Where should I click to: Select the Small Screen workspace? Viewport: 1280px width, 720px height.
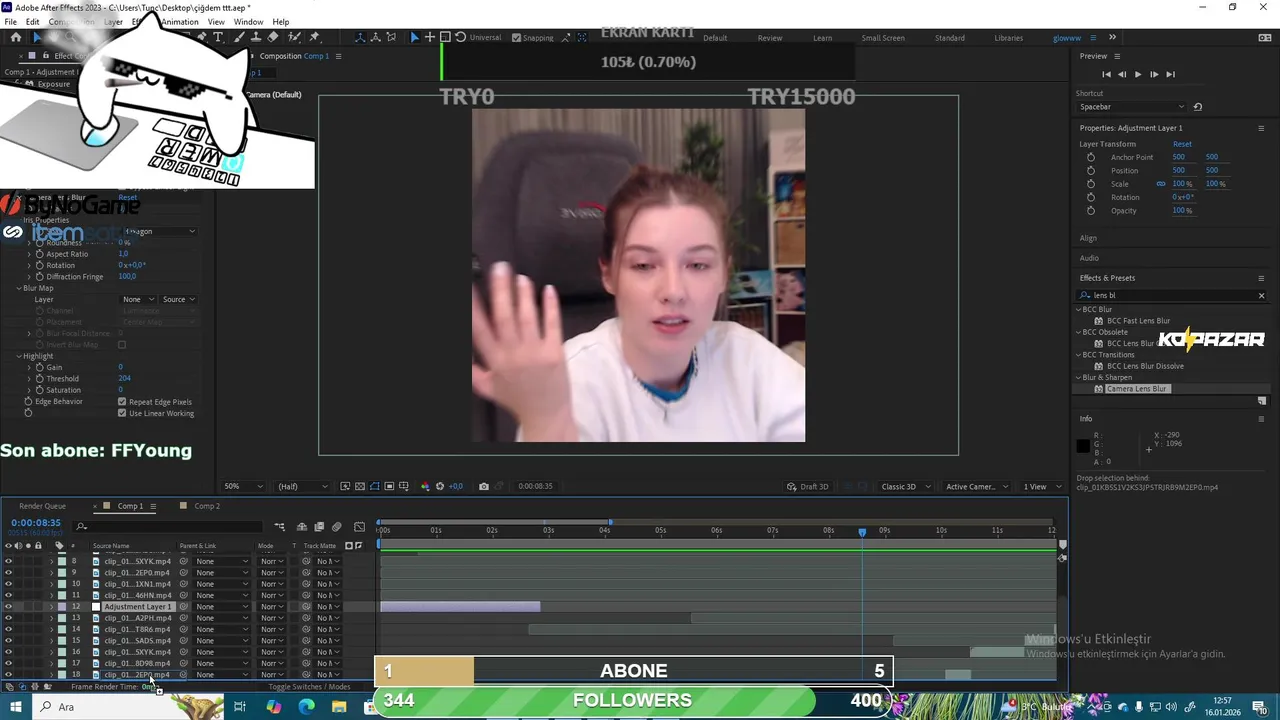pyautogui.click(x=883, y=38)
